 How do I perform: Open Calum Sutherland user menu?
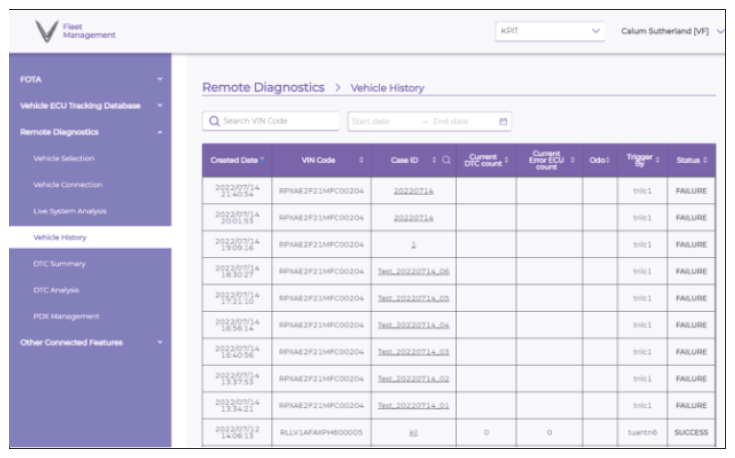670,32
